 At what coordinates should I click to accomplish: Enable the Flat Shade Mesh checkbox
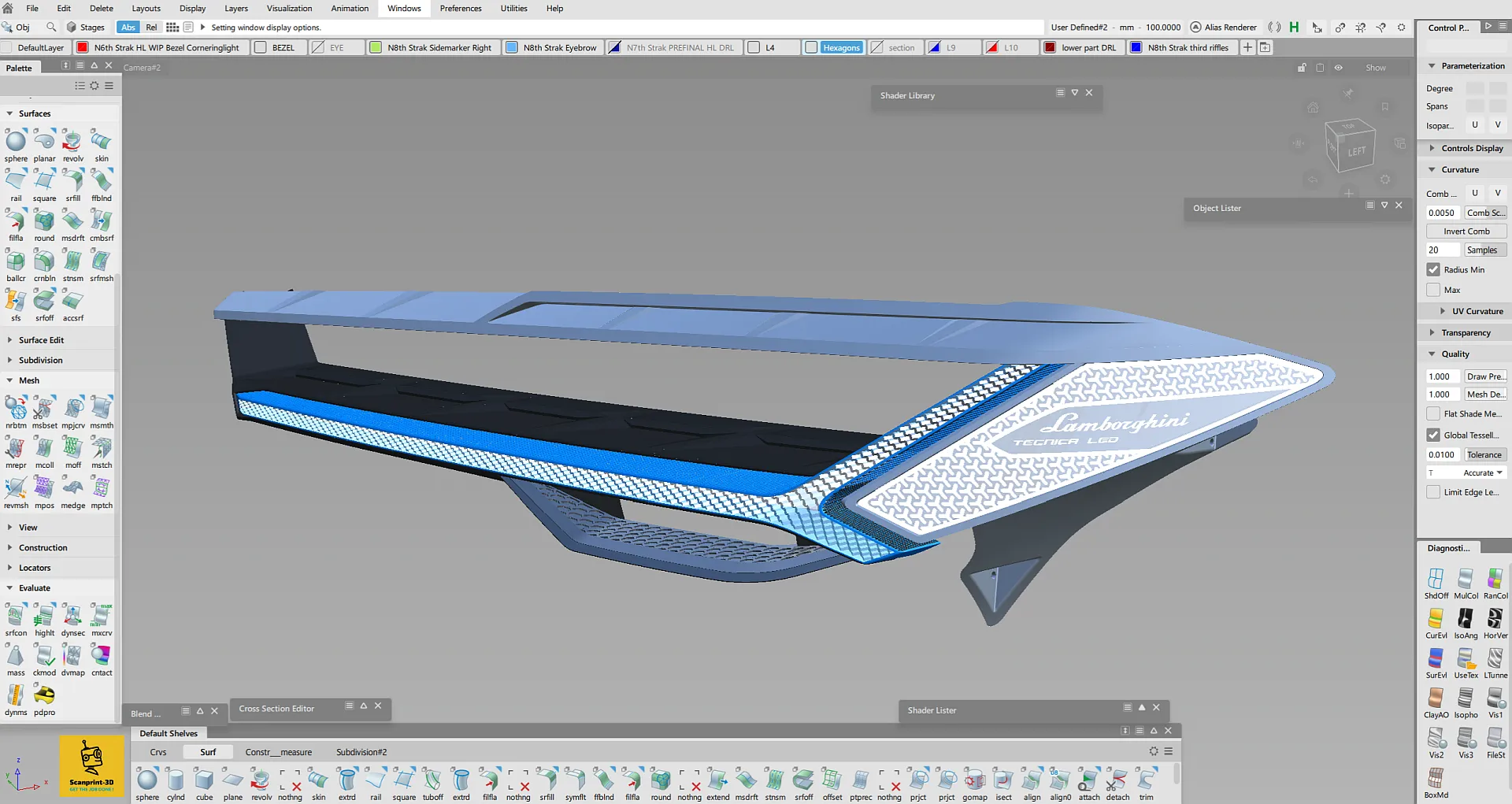(1433, 413)
